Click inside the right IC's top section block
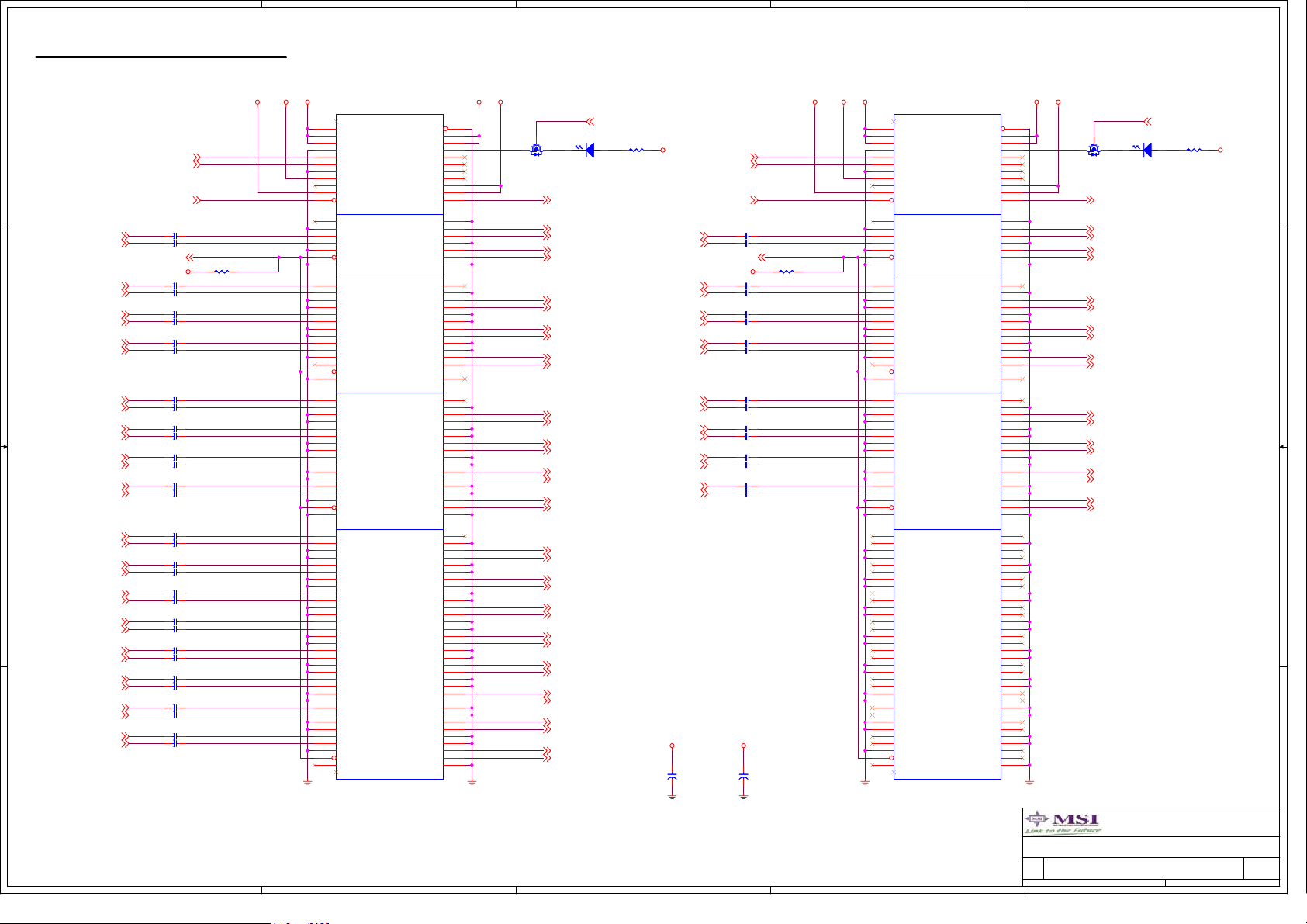 tap(947, 164)
